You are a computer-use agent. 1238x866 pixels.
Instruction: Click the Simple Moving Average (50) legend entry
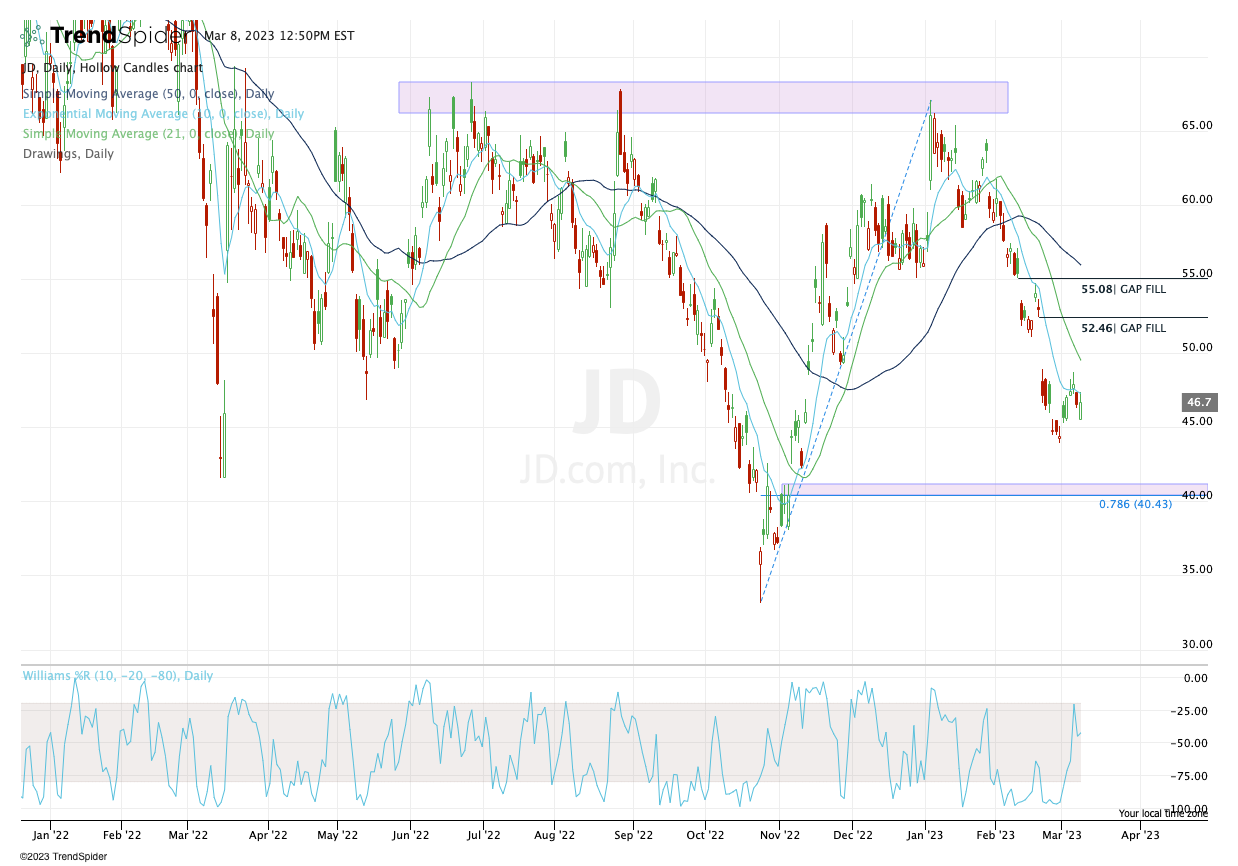pyautogui.click(x=148, y=92)
